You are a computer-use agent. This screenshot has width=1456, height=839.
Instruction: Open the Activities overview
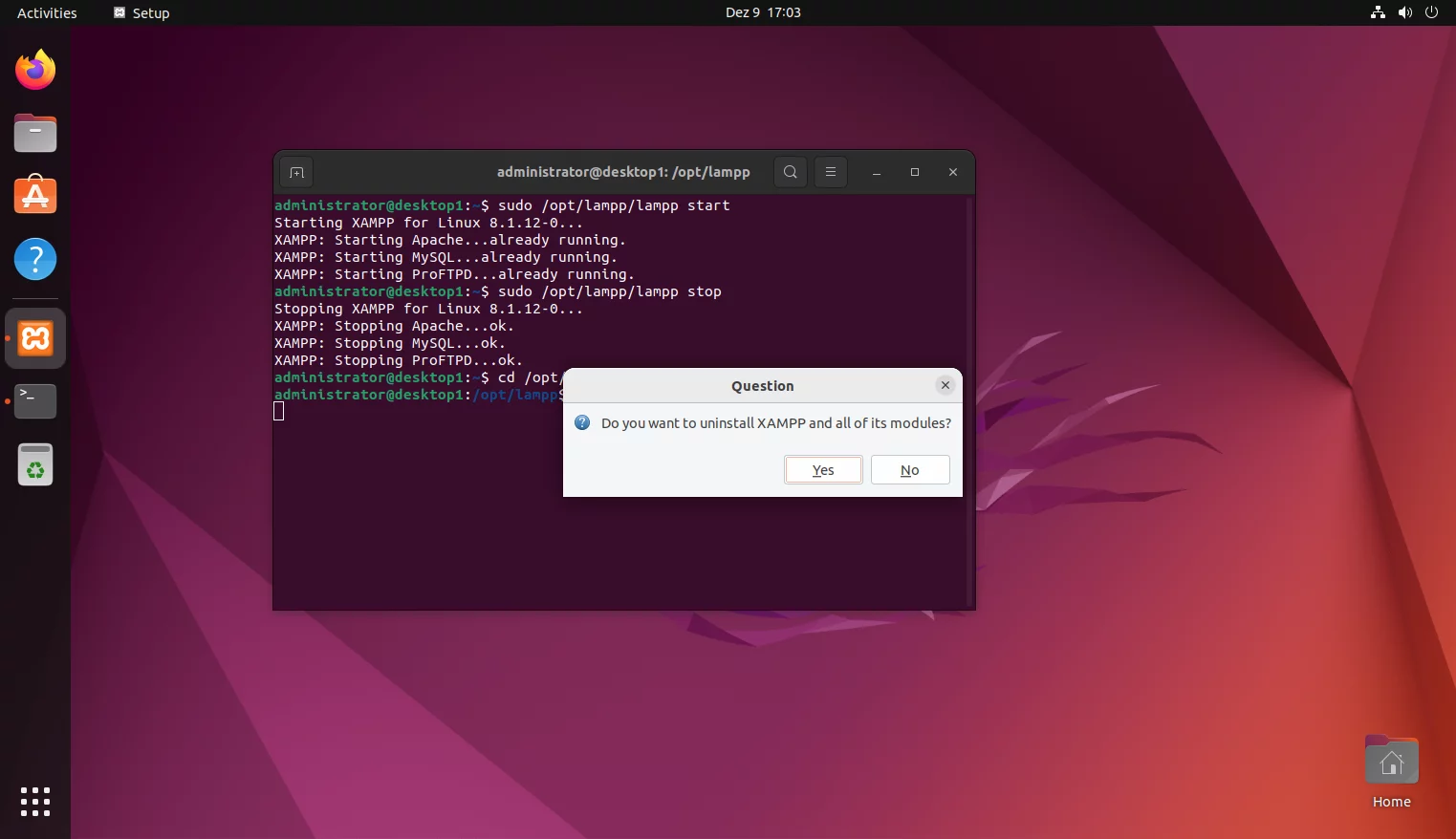pyautogui.click(x=47, y=12)
